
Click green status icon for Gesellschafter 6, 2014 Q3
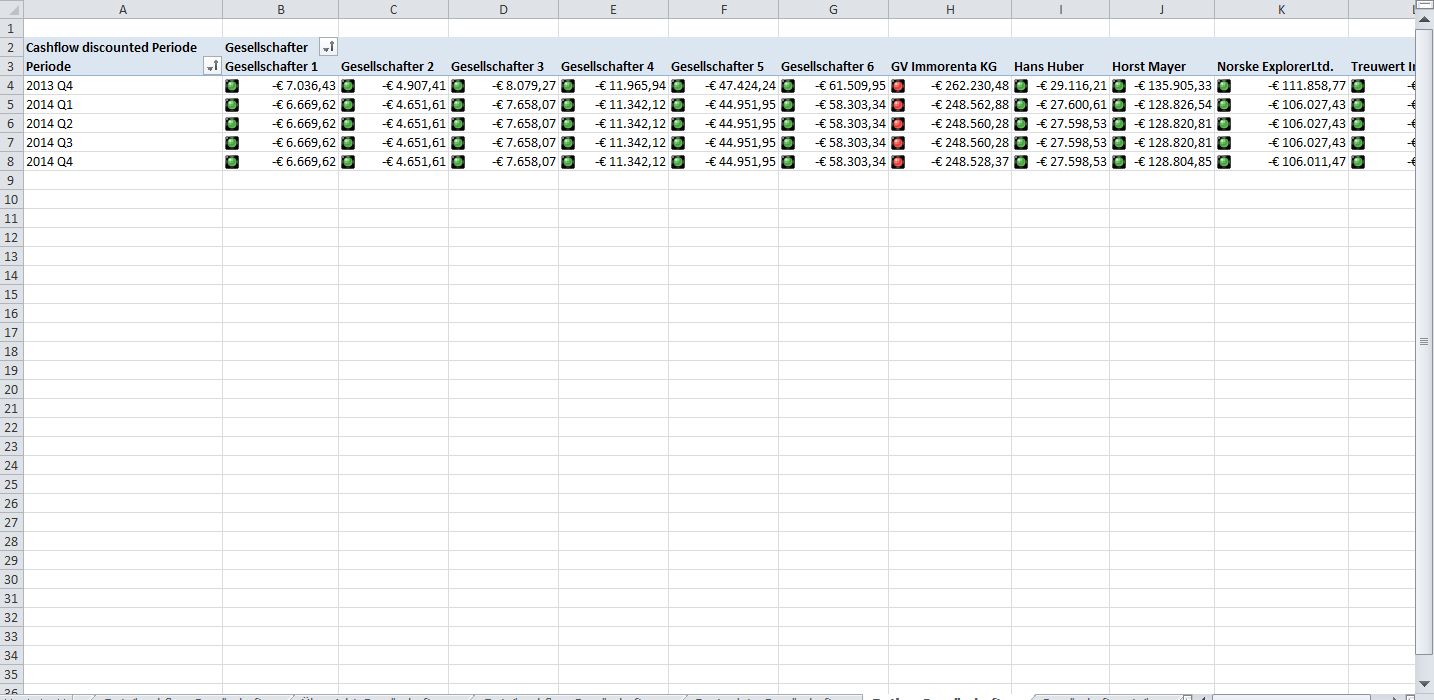[x=788, y=143]
